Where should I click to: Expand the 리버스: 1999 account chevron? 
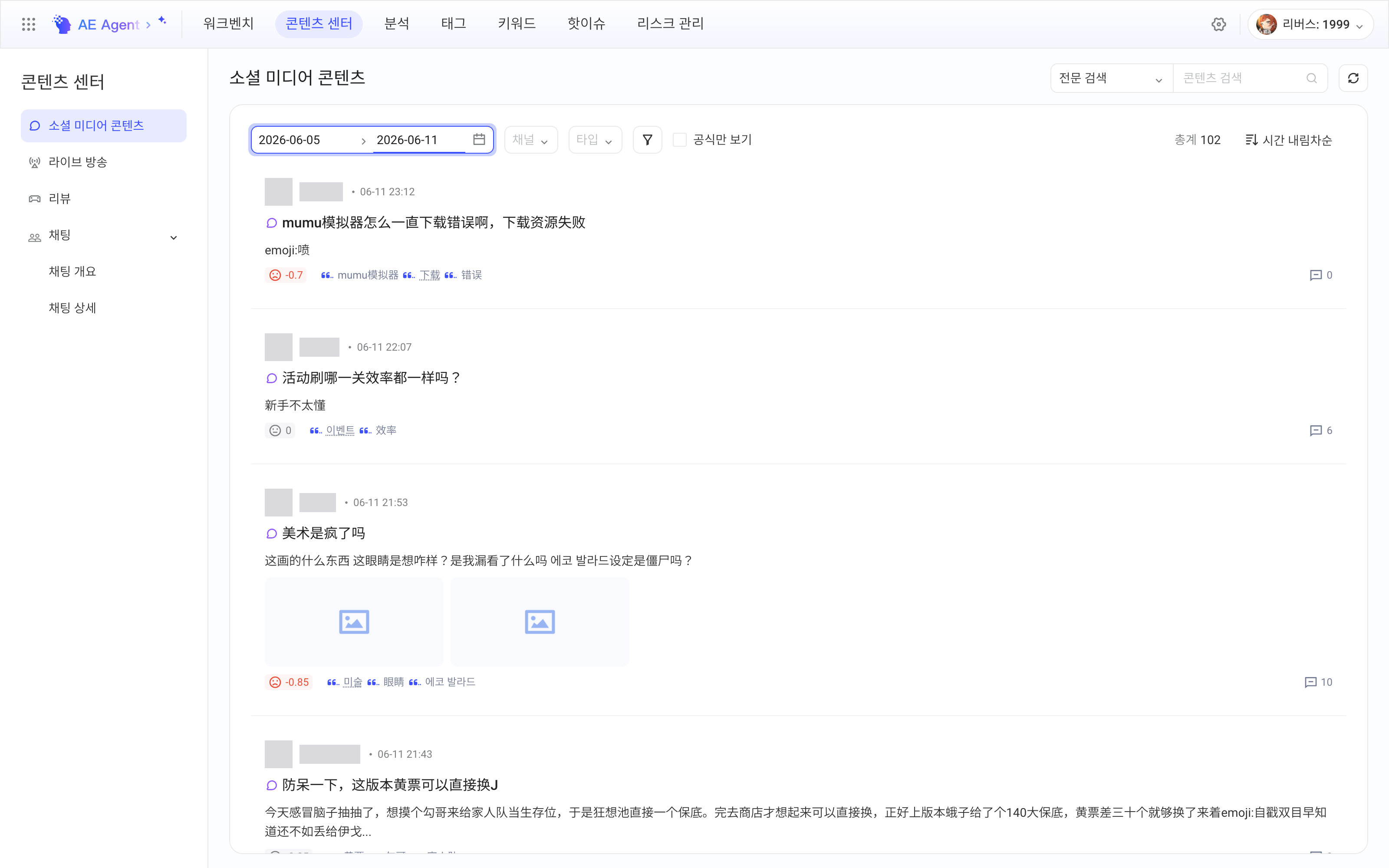1359,26
